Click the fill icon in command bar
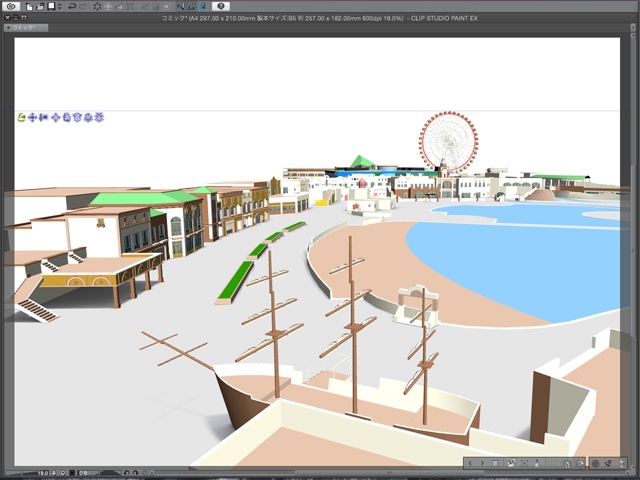Screen dimensions: 640x480 (119, 7)
